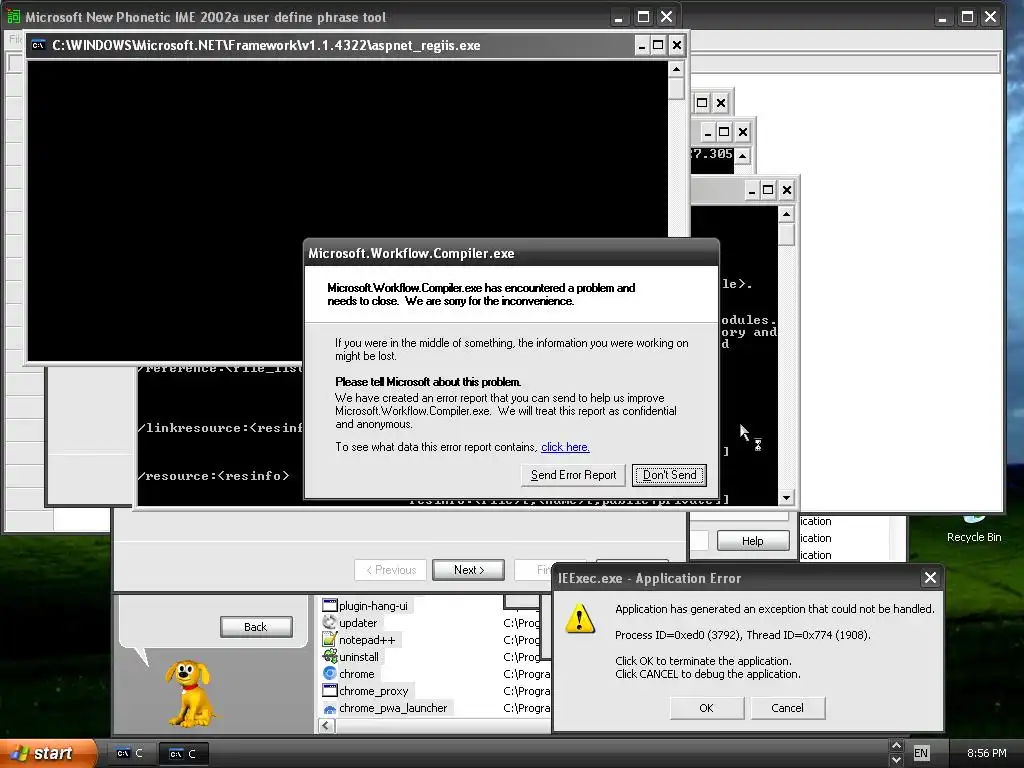The image size is (1024, 768).
Task: Click '/resource:<resinfo>' console text
Action: (x=214, y=476)
